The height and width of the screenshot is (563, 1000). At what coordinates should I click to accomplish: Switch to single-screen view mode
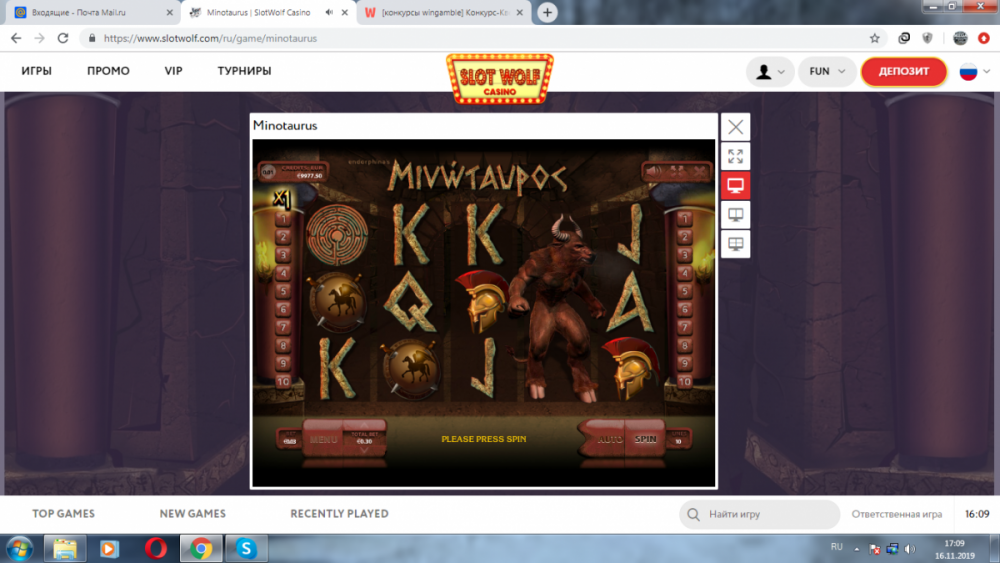coord(736,186)
